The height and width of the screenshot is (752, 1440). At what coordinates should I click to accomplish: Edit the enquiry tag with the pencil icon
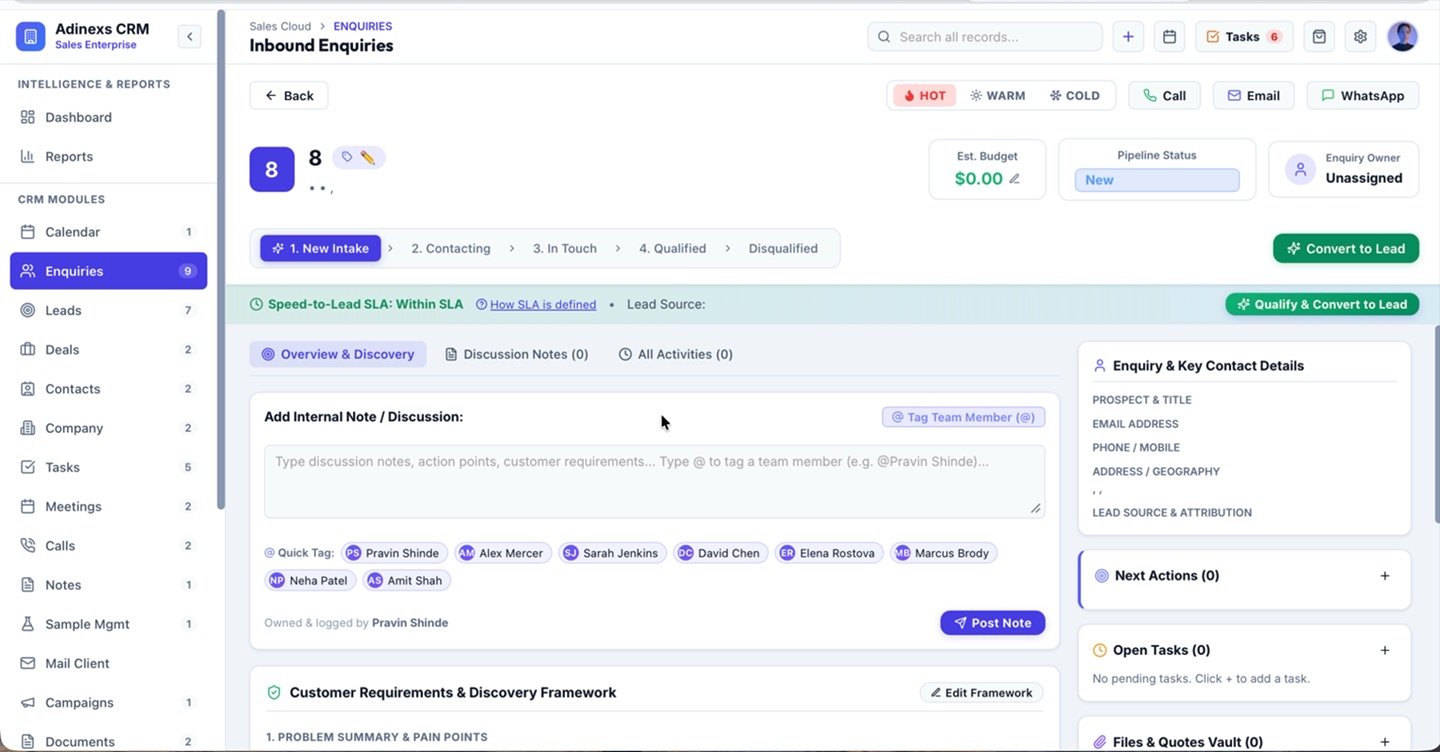pyautogui.click(x=368, y=157)
